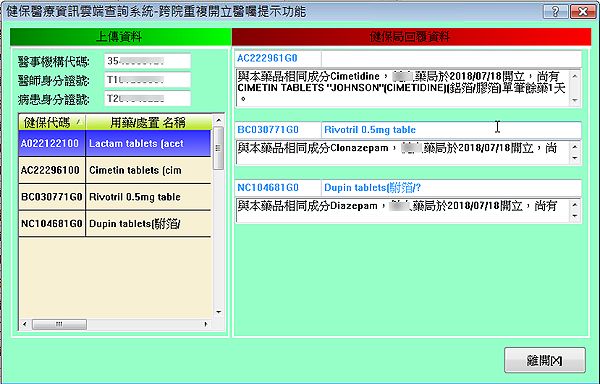600x384 pixels.
Task: Click down arrow in the Clonazepam message box
Action: pos(575,158)
